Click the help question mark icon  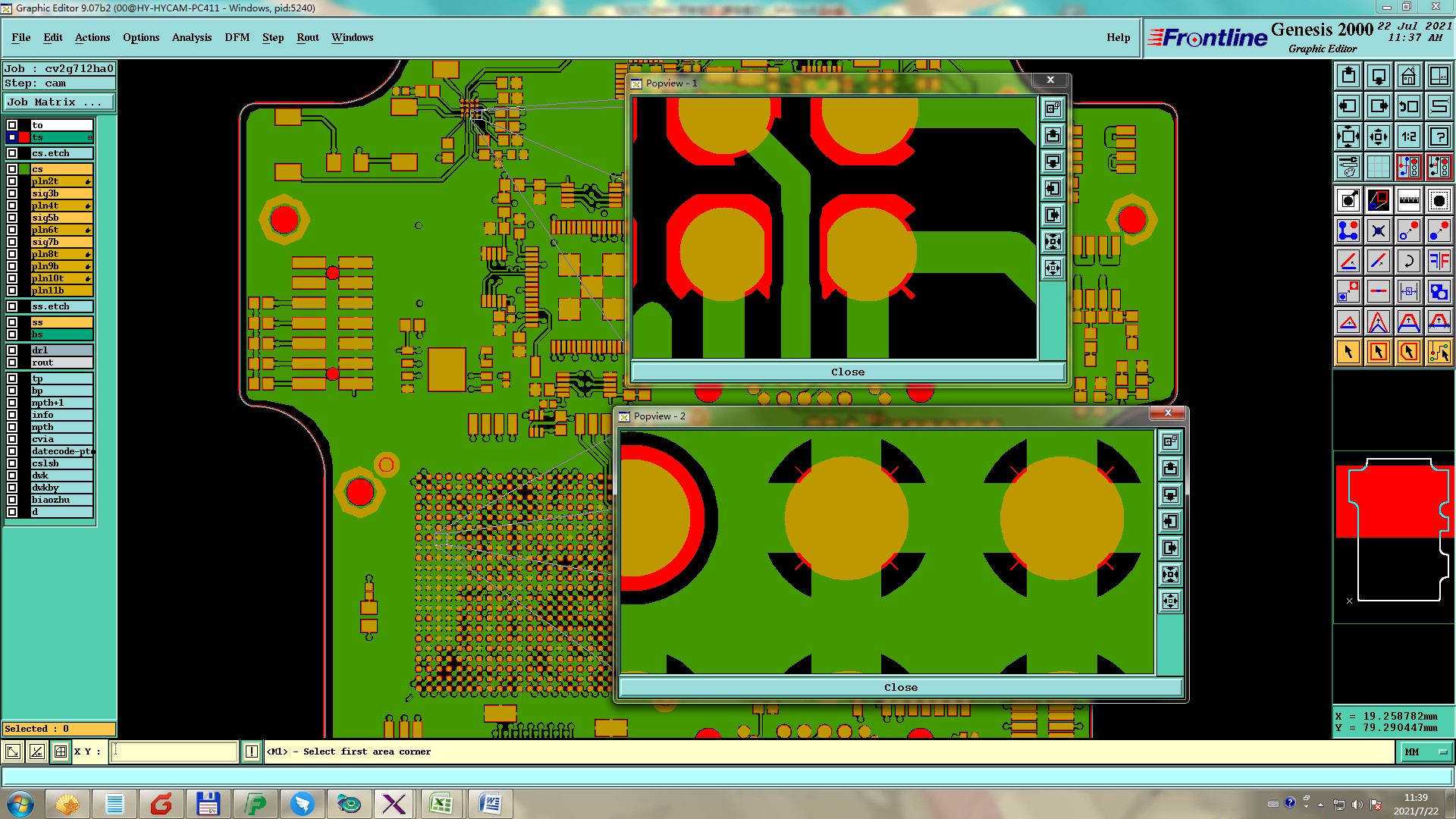click(x=1439, y=136)
